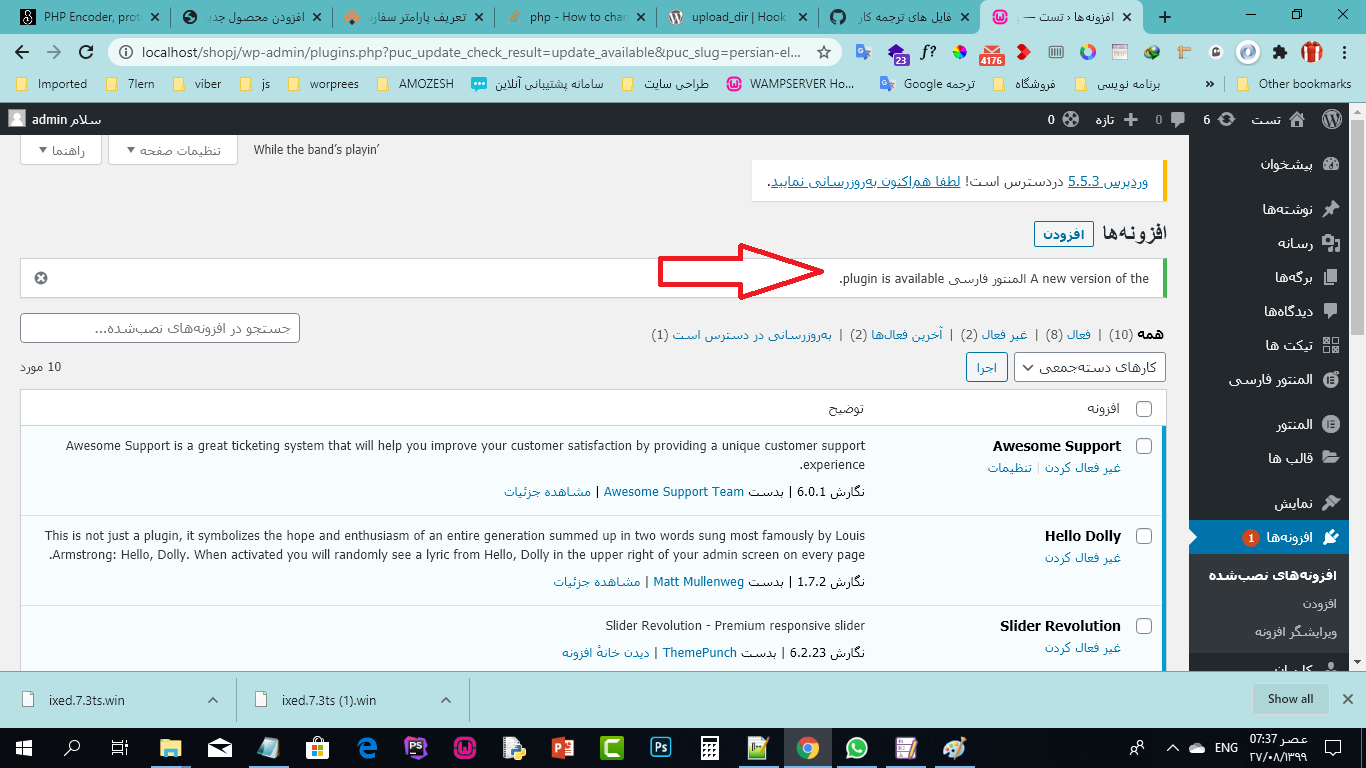This screenshot has width=1366, height=768.
Task: Open Chrome extensions puzzle icon
Action: tap(1279, 52)
